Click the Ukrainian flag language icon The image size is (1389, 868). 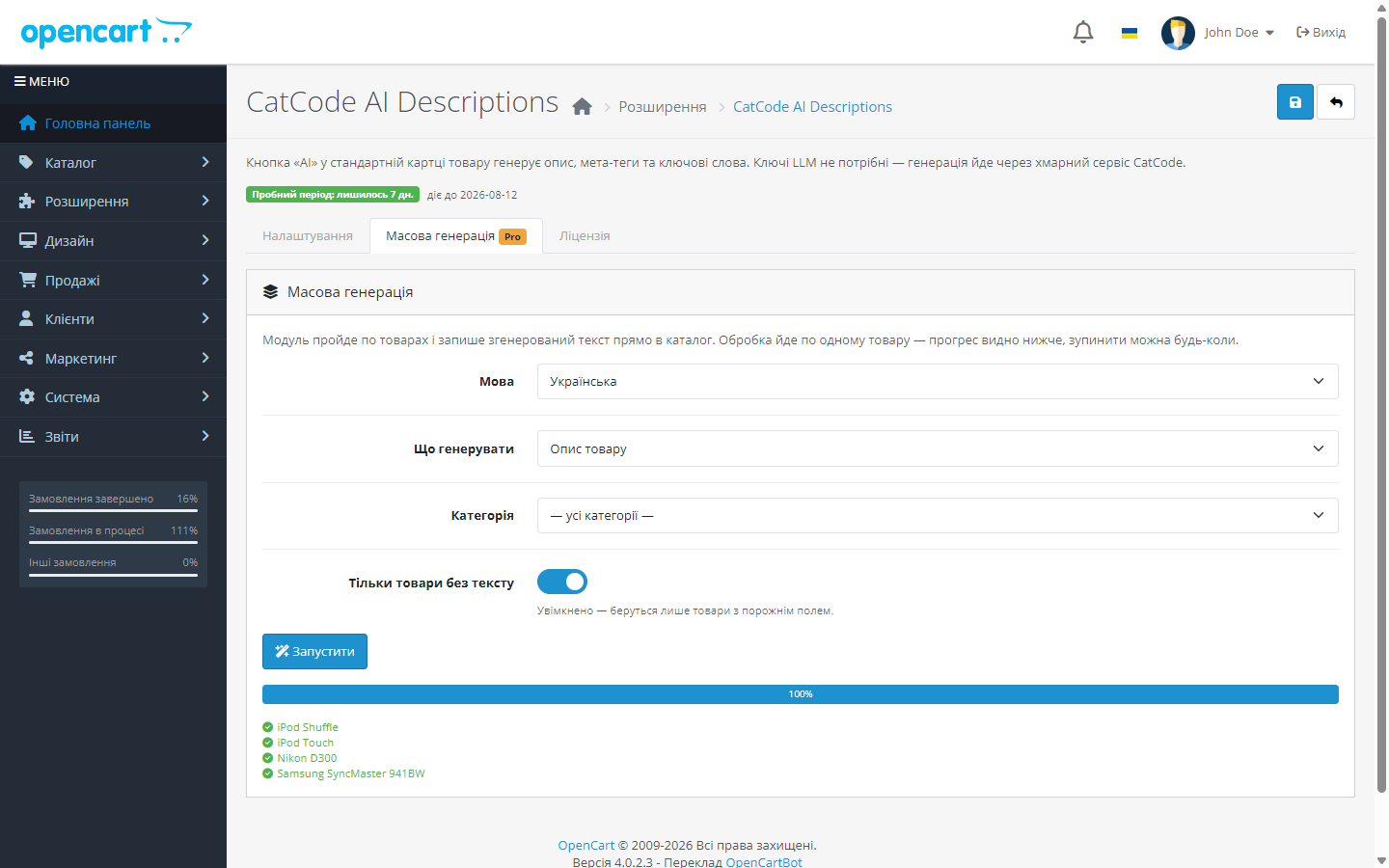(x=1130, y=33)
